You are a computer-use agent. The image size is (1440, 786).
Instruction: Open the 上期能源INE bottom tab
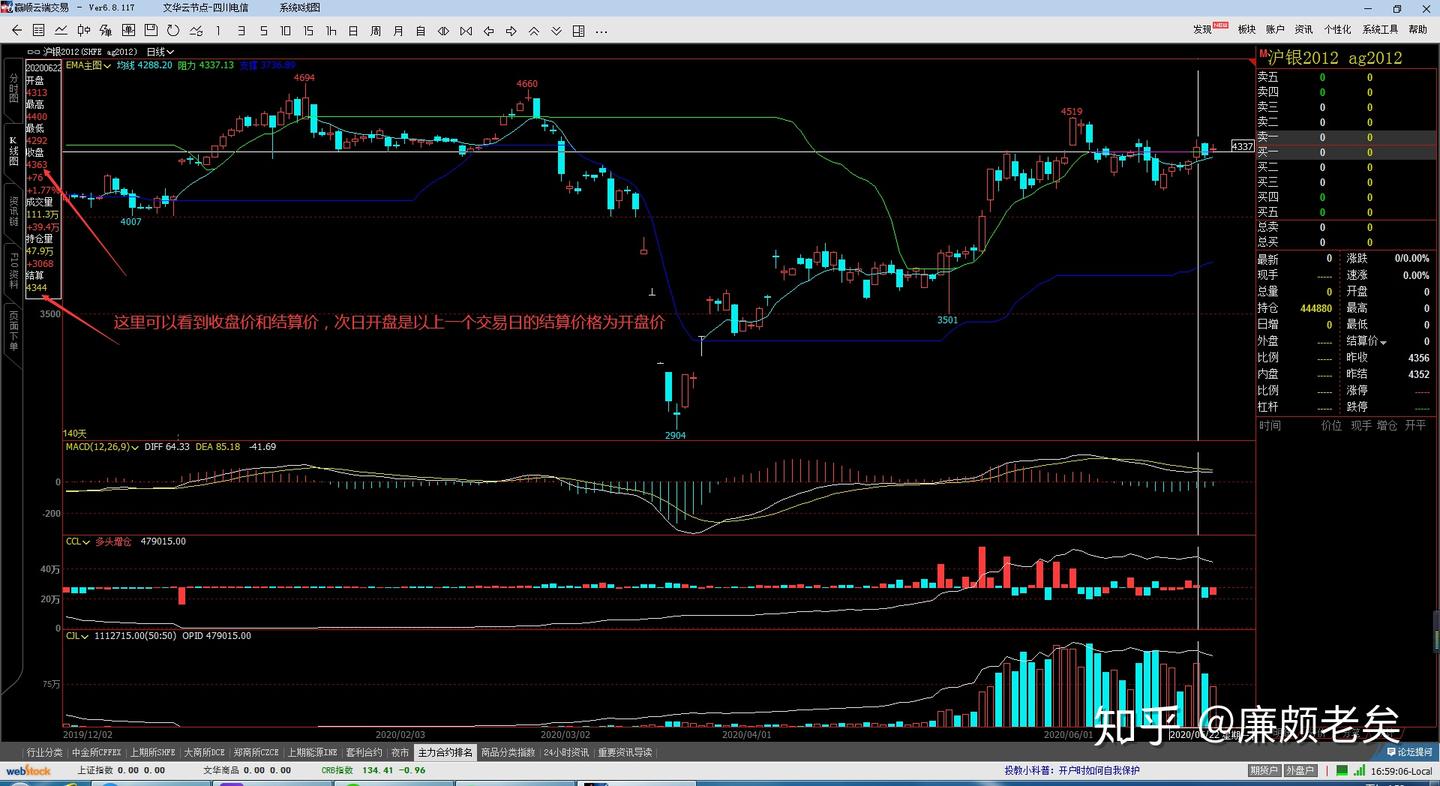pyautogui.click(x=314, y=752)
